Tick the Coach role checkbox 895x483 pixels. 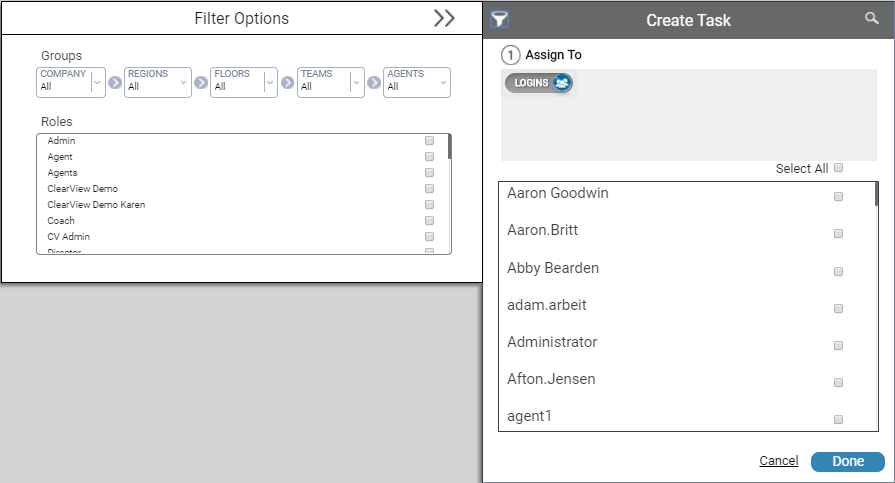(x=429, y=221)
